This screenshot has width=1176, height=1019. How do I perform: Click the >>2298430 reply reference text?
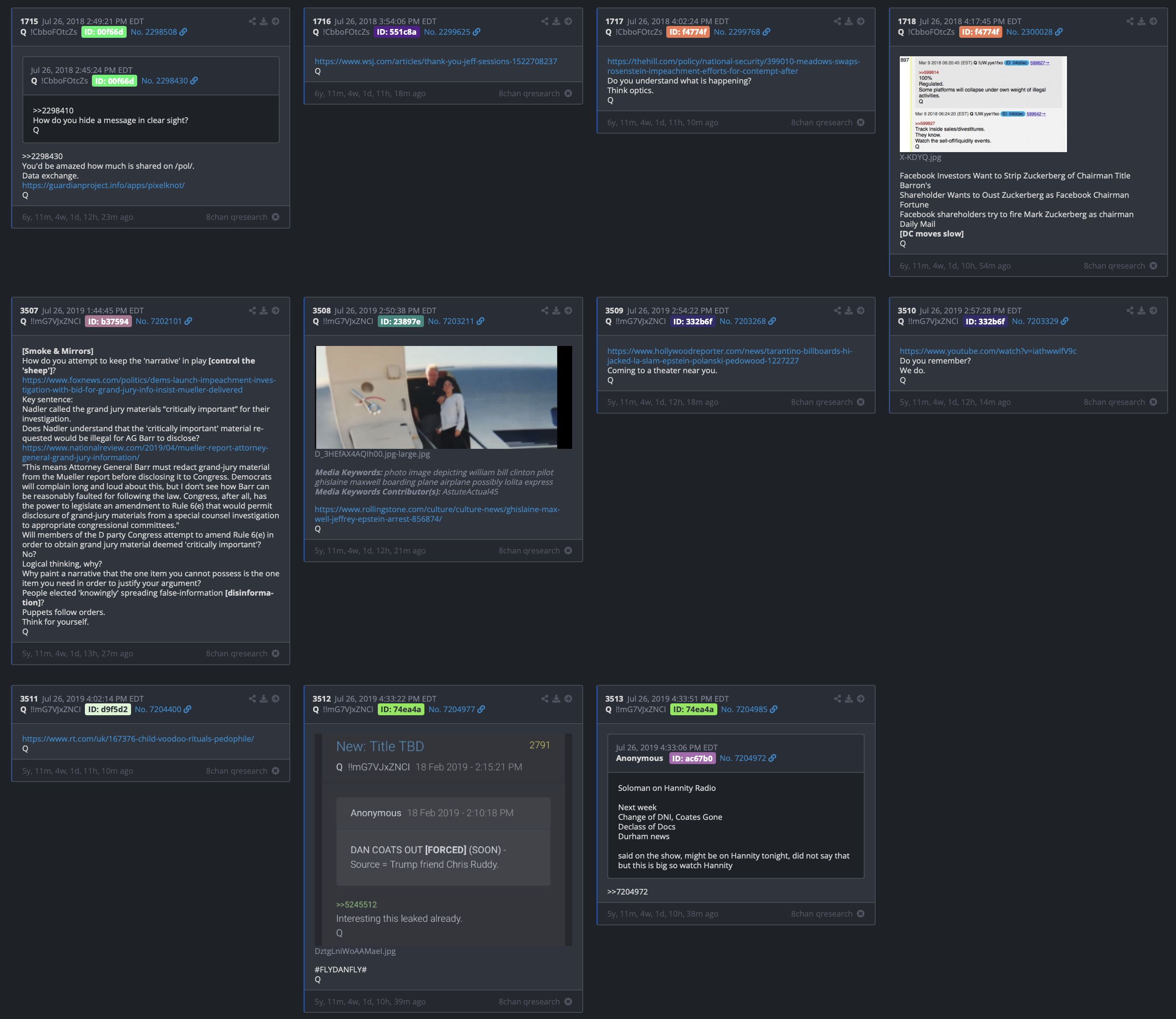(x=43, y=156)
